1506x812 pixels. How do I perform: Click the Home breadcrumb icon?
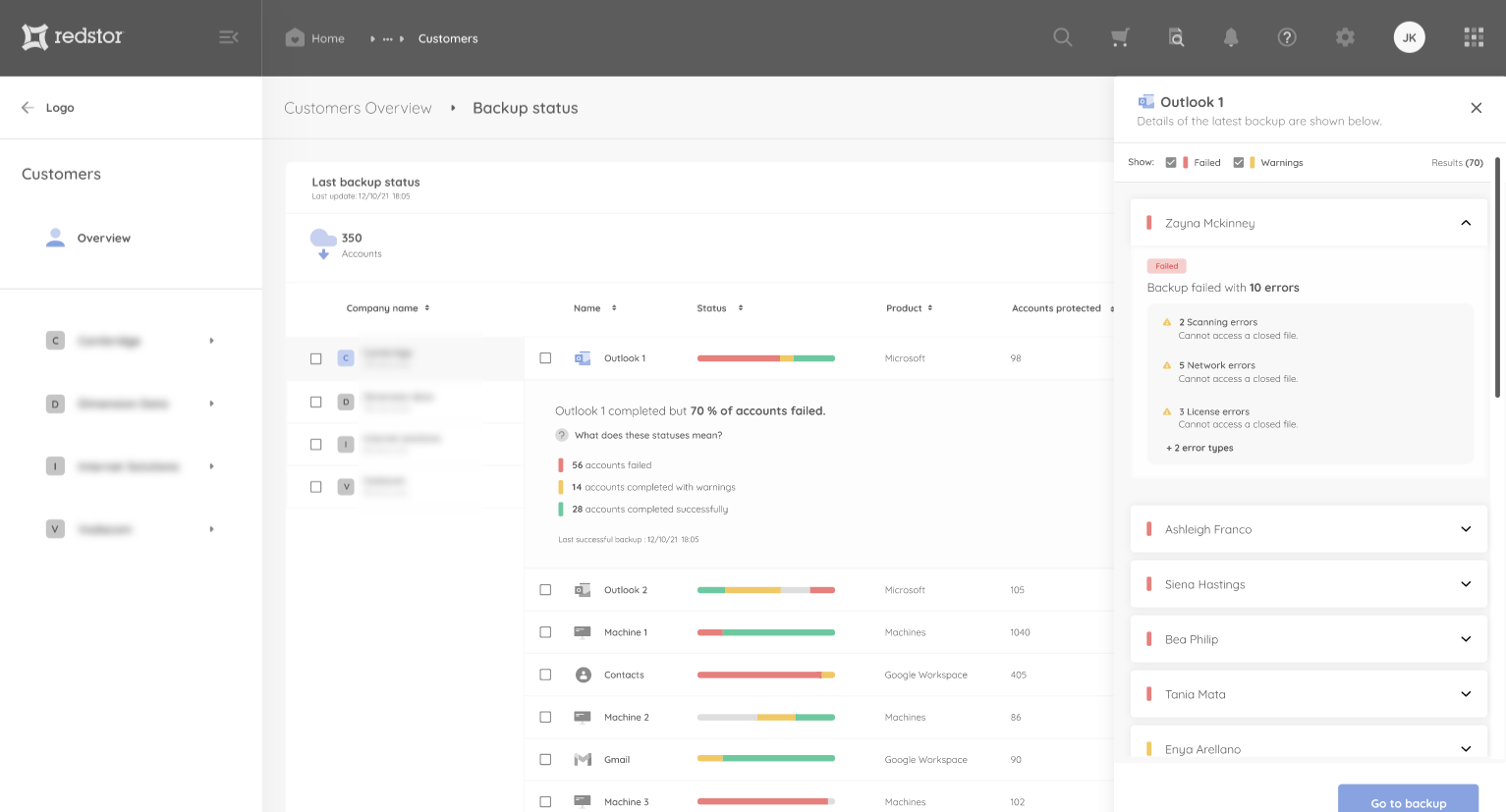(x=295, y=37)
